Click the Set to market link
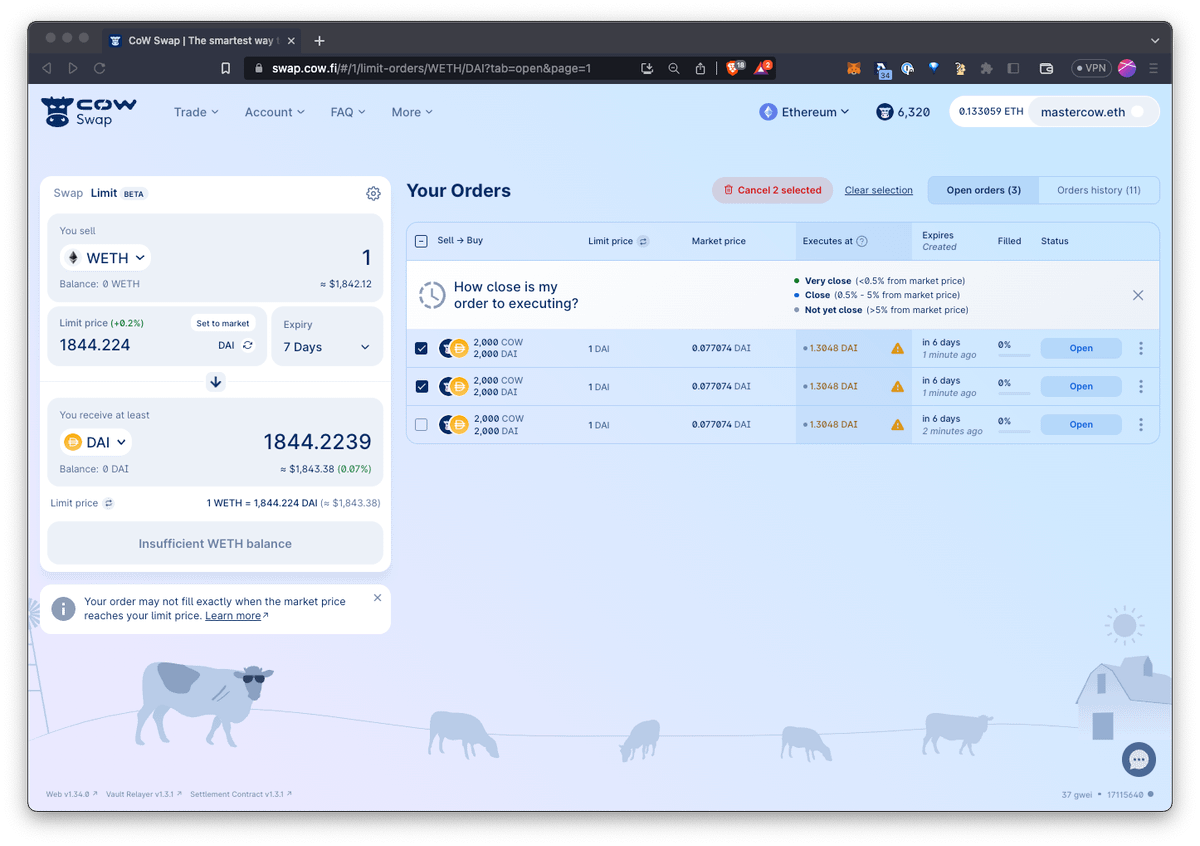 click(x=223, y=322)
